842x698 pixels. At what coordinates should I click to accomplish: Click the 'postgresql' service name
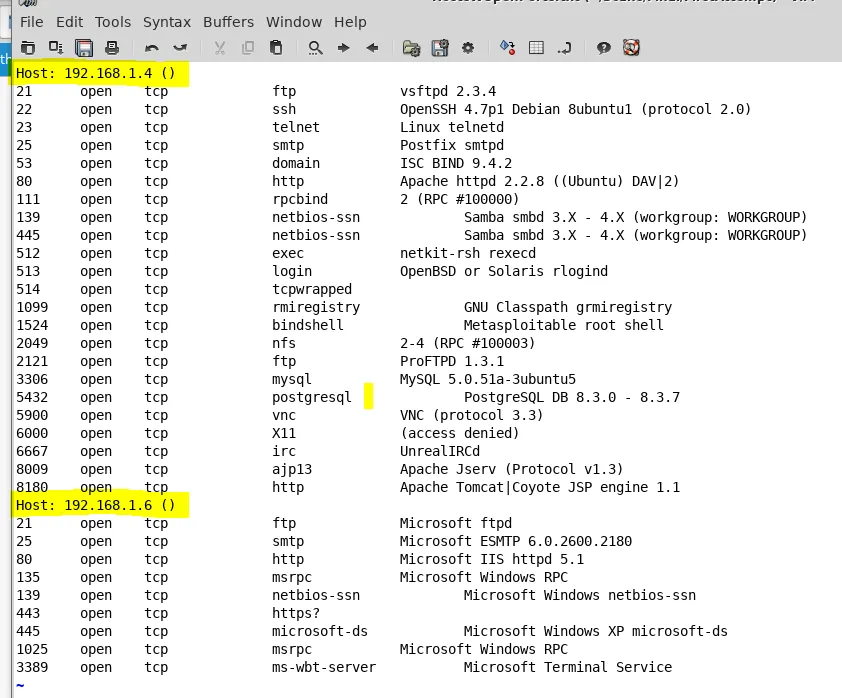[311, 397]
